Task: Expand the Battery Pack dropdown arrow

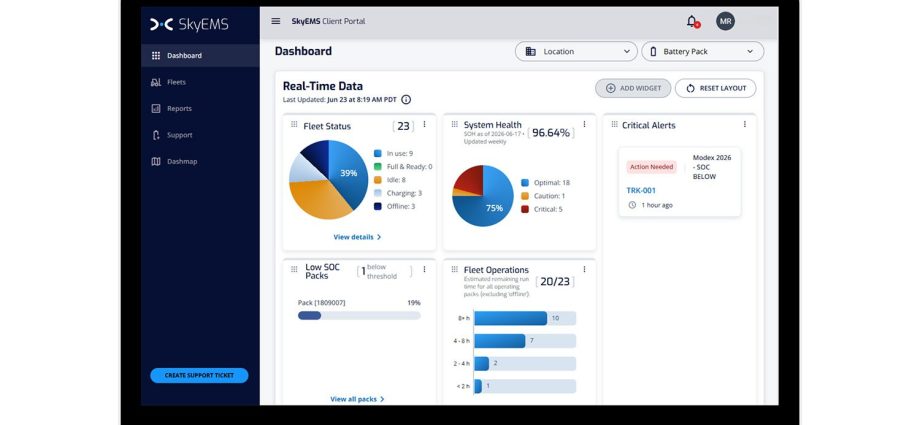Action: click(750, 52)
